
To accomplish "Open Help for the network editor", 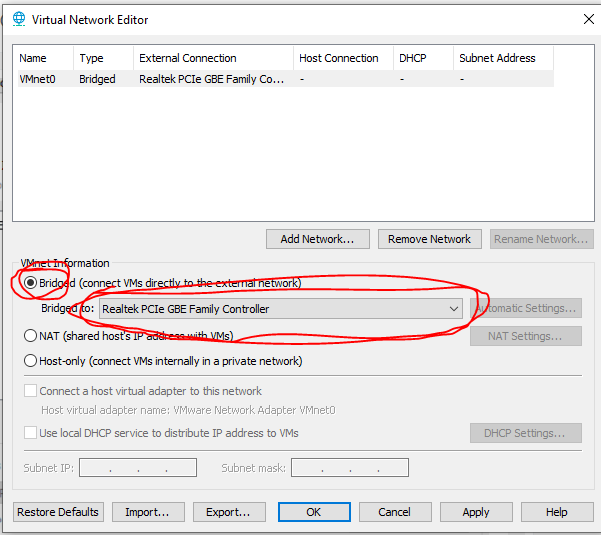I will [x=557, y=512].
